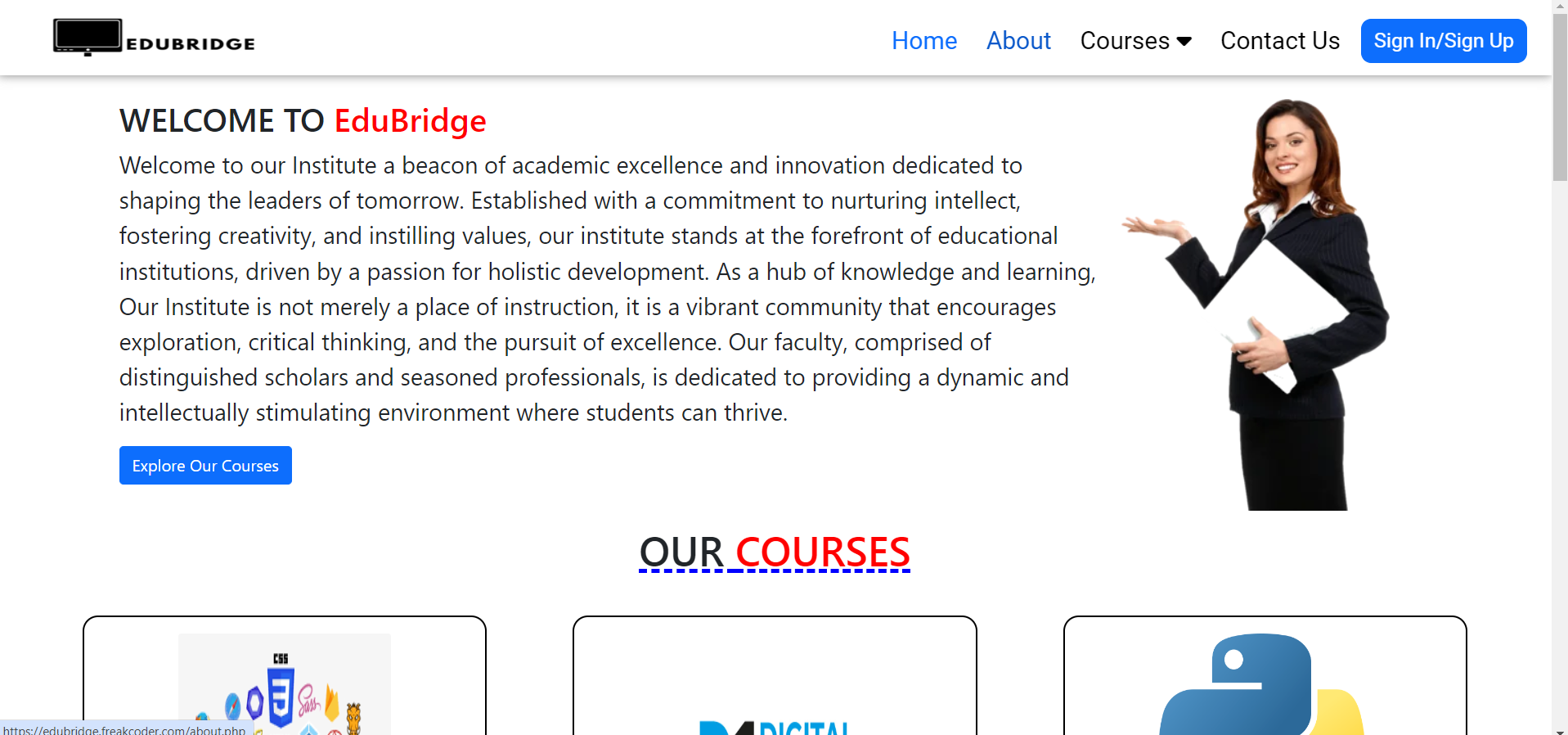Click the yellow Firebase flame icon
Viewport: 1568px width, 735px height.
pyautogui.click(x=332, y=704)
